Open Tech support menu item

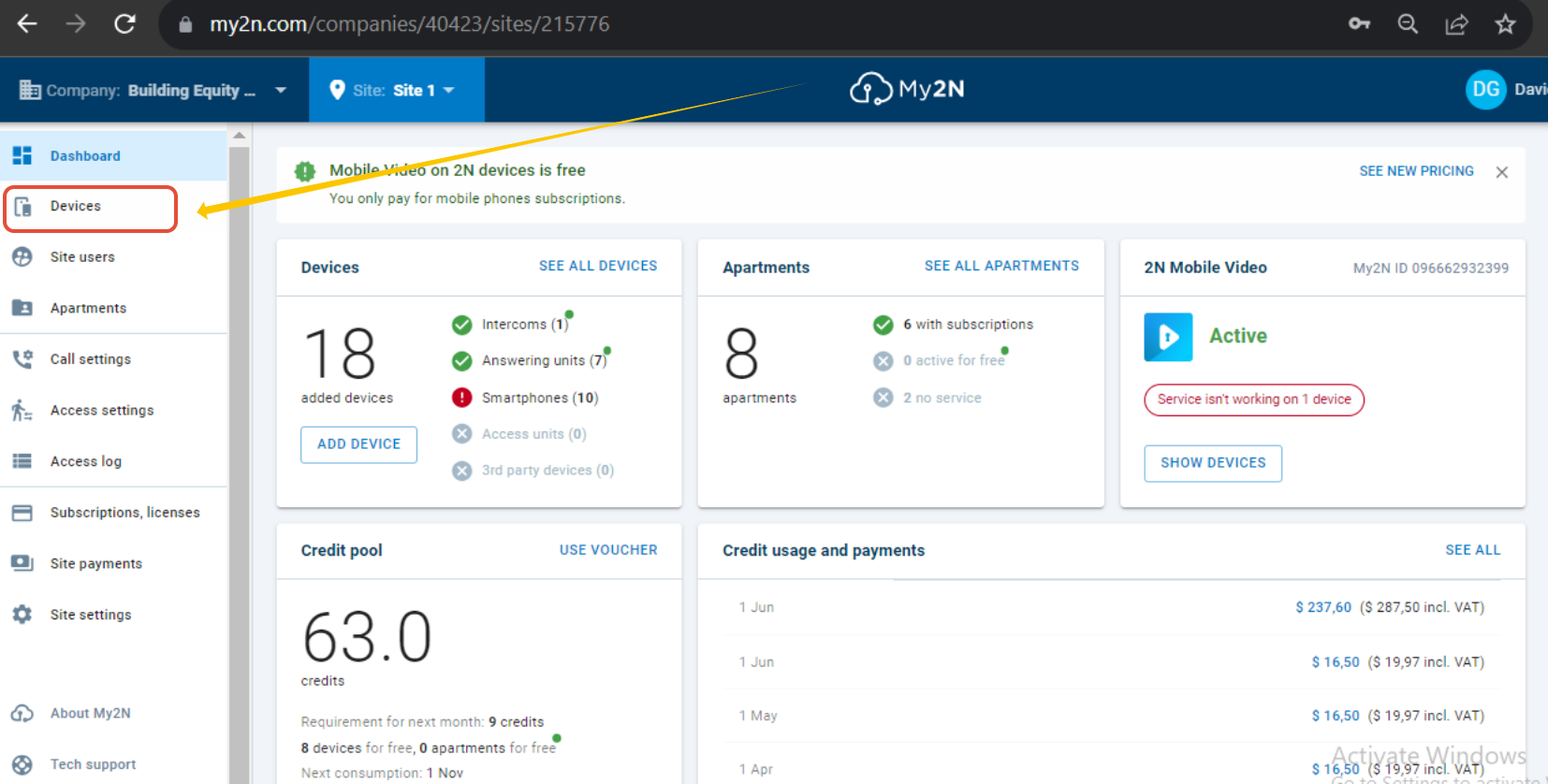[113, 764]
